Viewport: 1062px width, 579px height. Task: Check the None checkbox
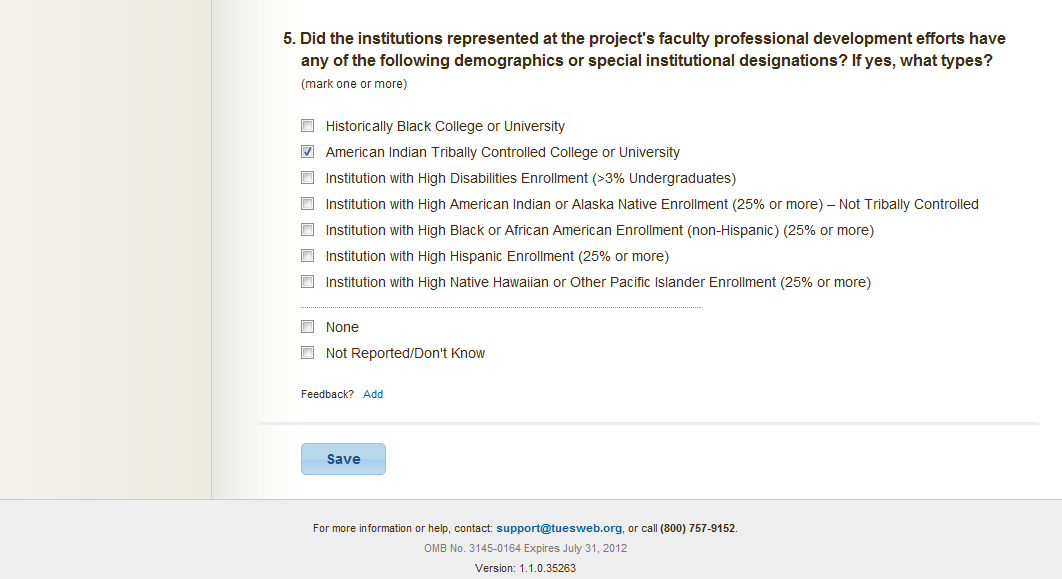(307, 327)
